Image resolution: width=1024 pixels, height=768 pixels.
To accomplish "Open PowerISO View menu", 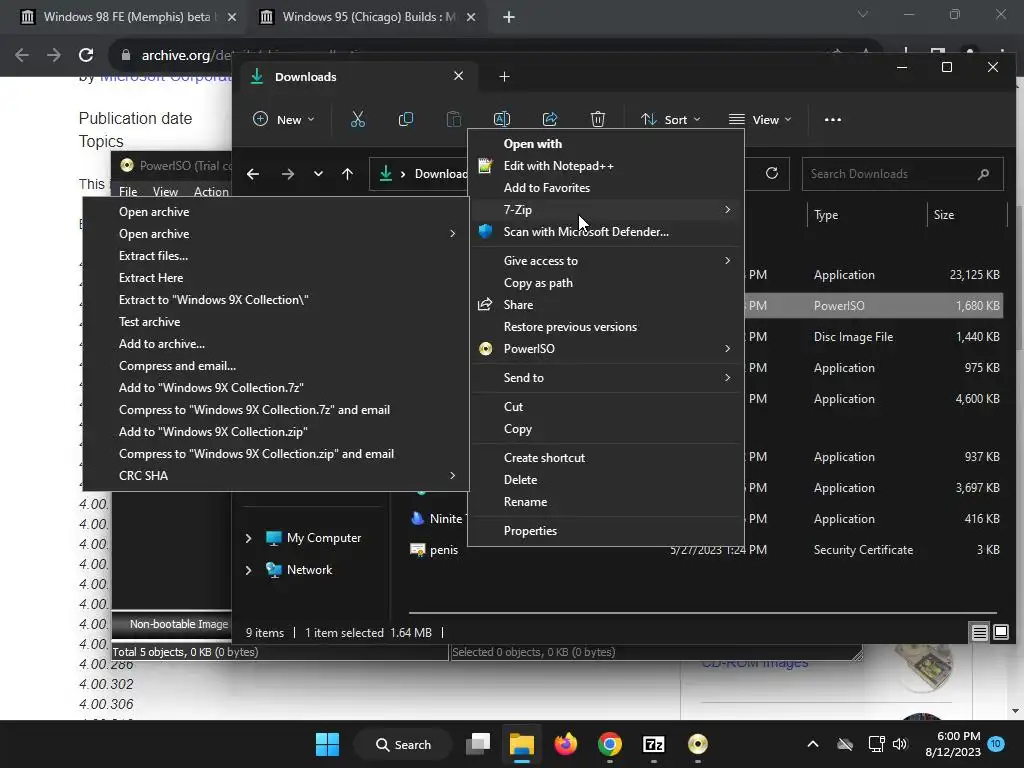I will [x=165, y=191].
